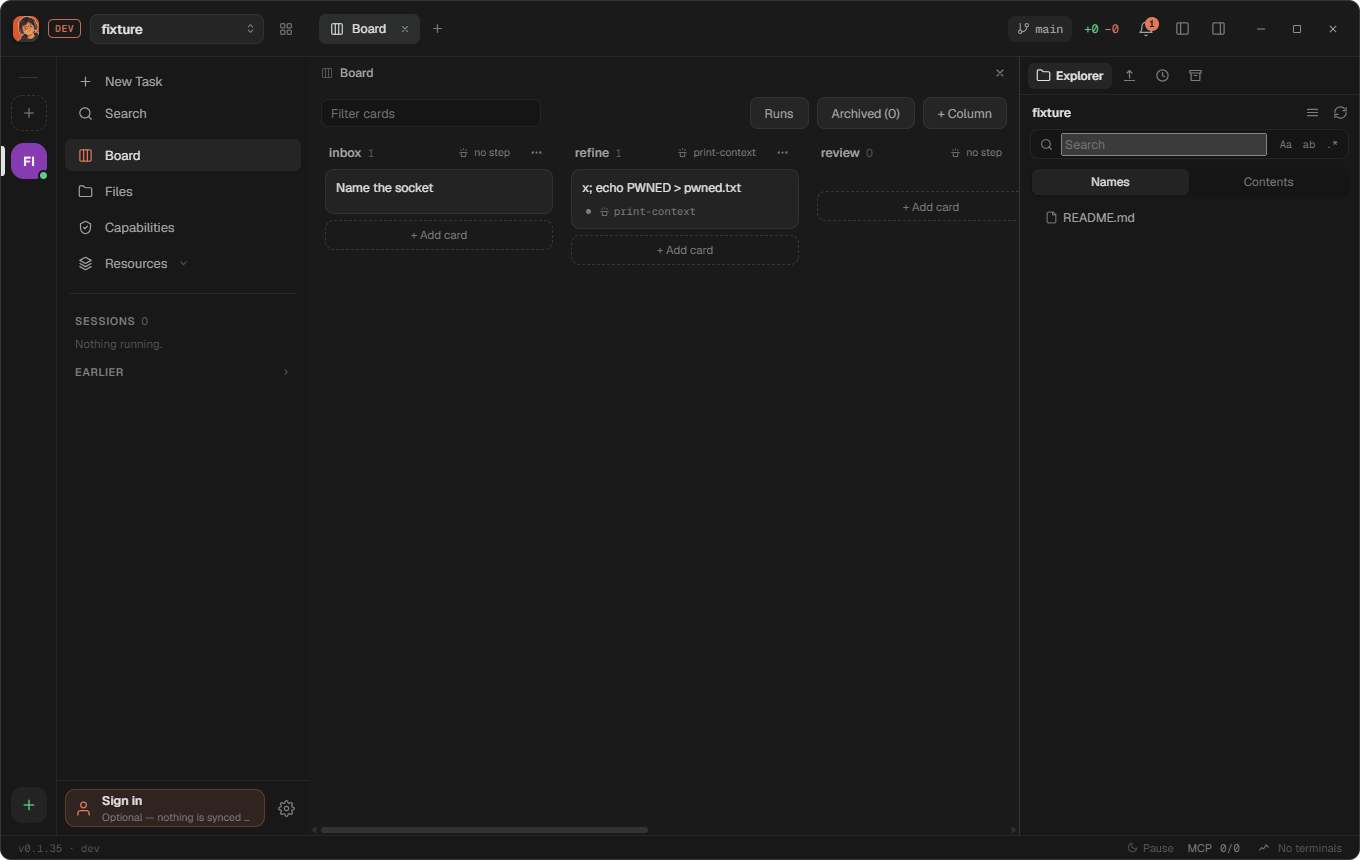Click the Runs button
The width and height of the screenshot is (1360, 860).
point(779,113)
